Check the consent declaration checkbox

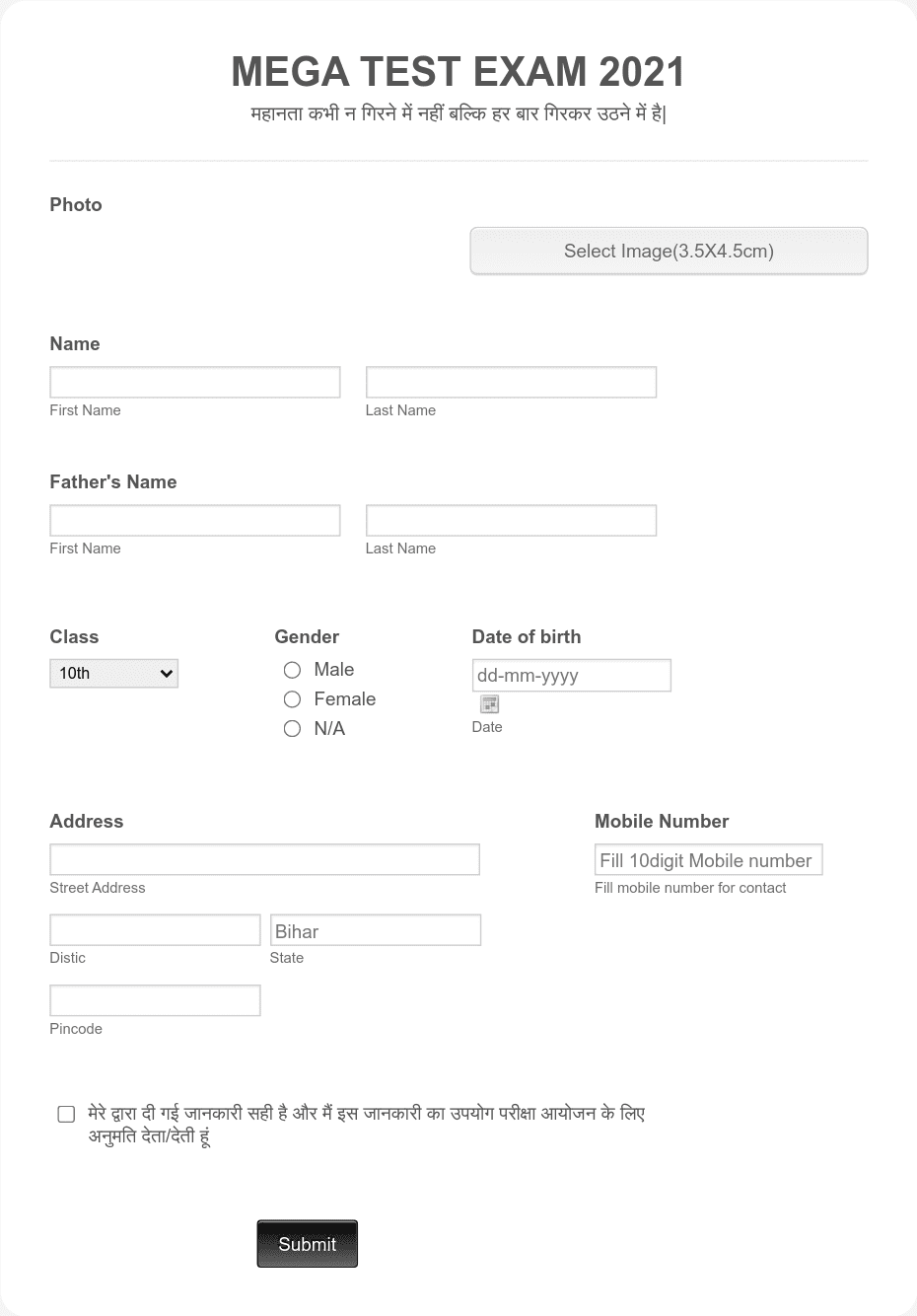click(x=66, y=1113)
